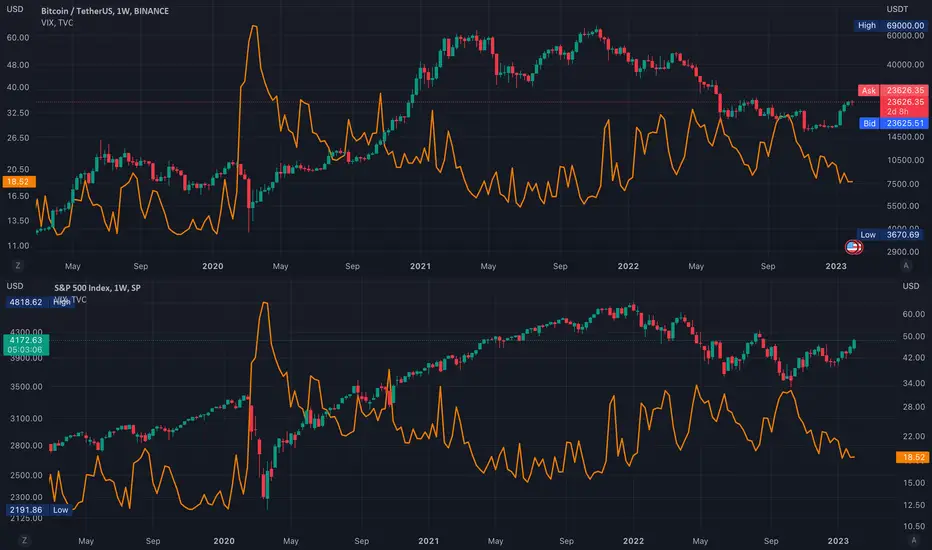Click 2020 on the Bitcoin chart time axis
This screenshot has height=550, width=932.
(x=213, y=266)
